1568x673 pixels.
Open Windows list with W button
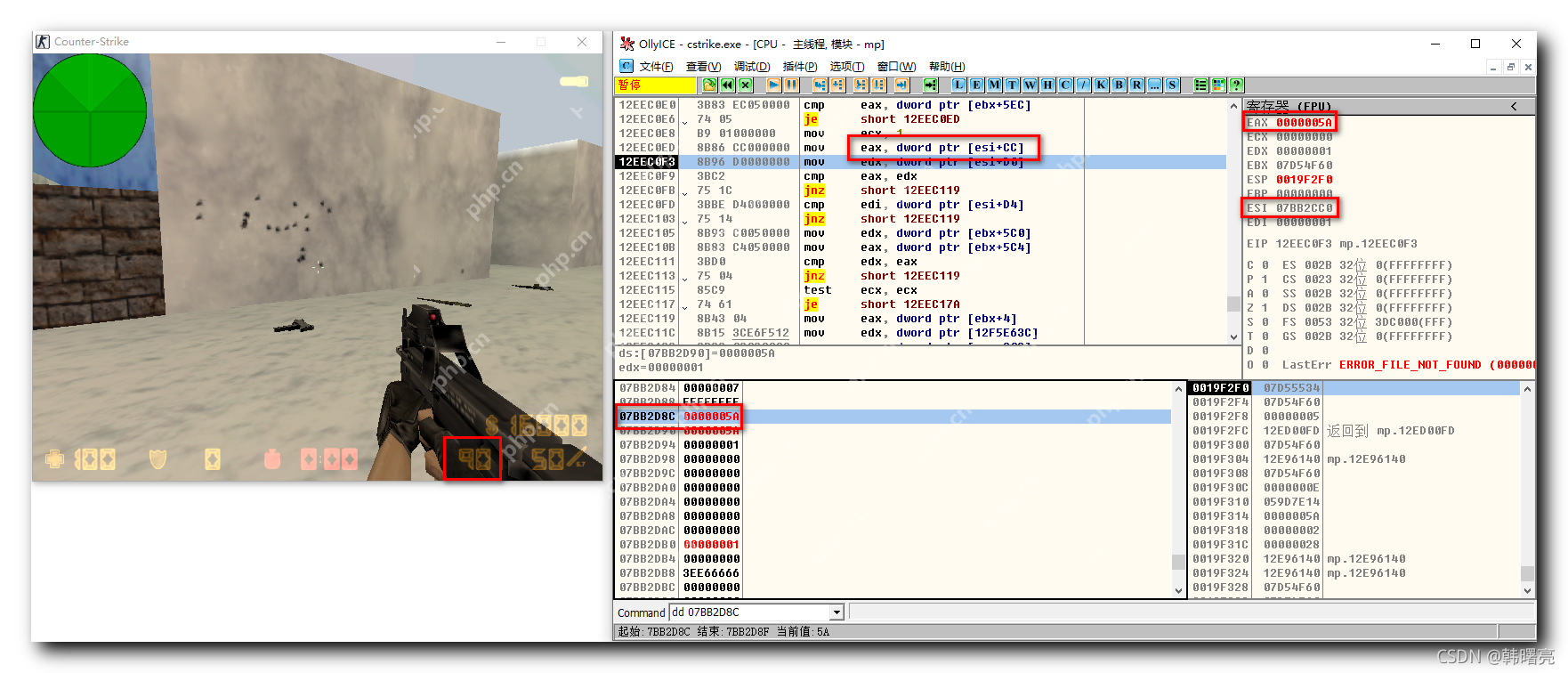point(1030,85)
